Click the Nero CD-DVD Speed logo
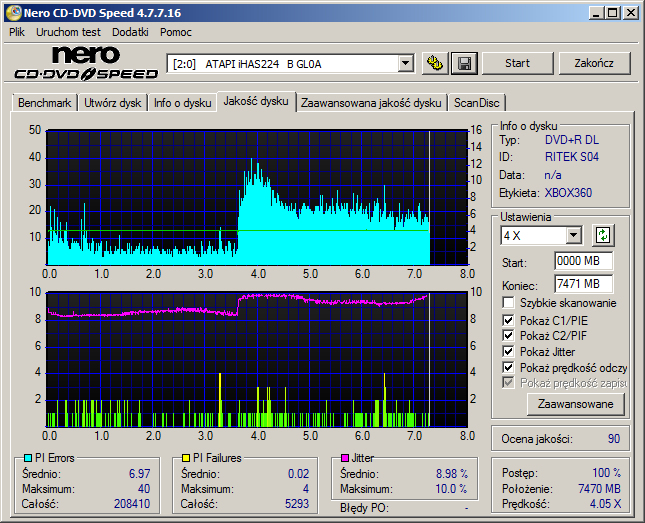This screenshot has width=645, height=523. [86, 63]
